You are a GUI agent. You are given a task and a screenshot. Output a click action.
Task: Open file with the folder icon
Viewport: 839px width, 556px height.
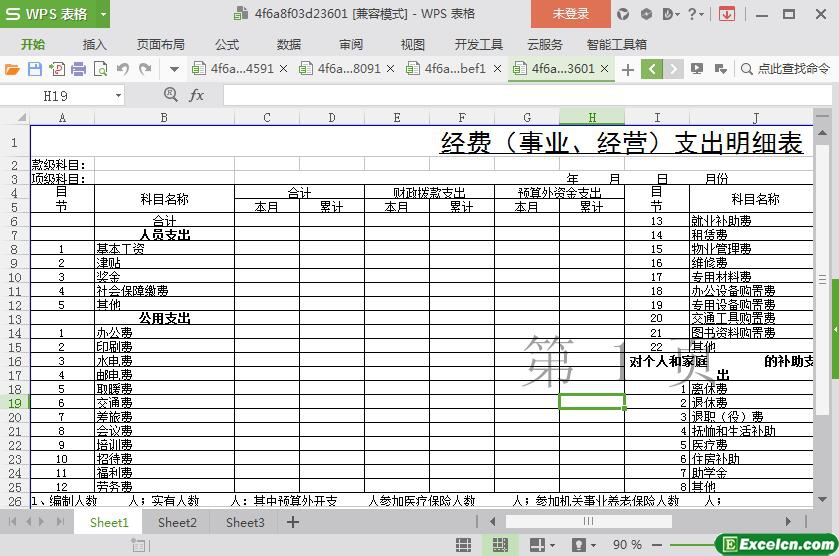[x=12, y=69]
